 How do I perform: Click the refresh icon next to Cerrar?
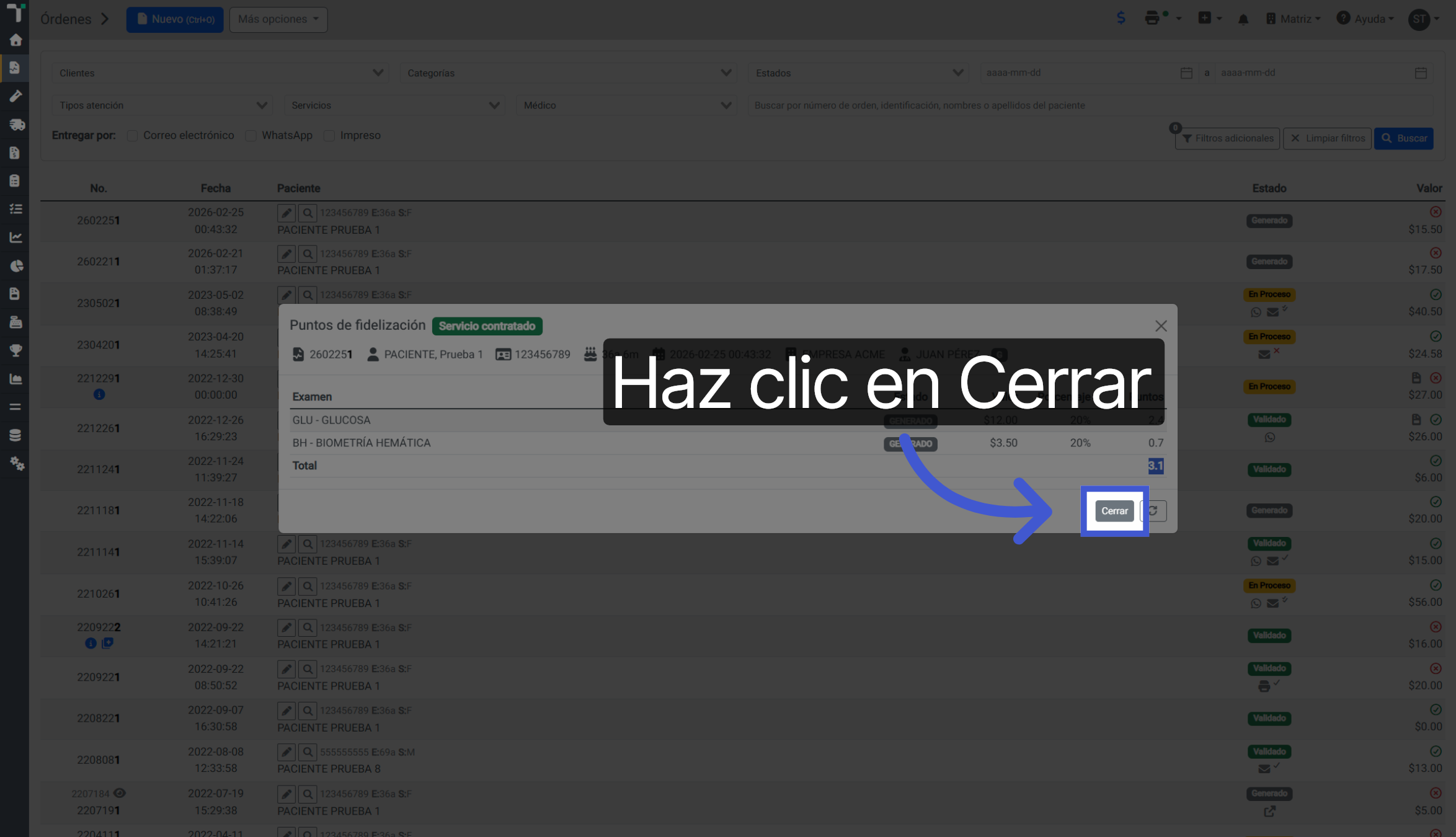(x=1153, y=511)
